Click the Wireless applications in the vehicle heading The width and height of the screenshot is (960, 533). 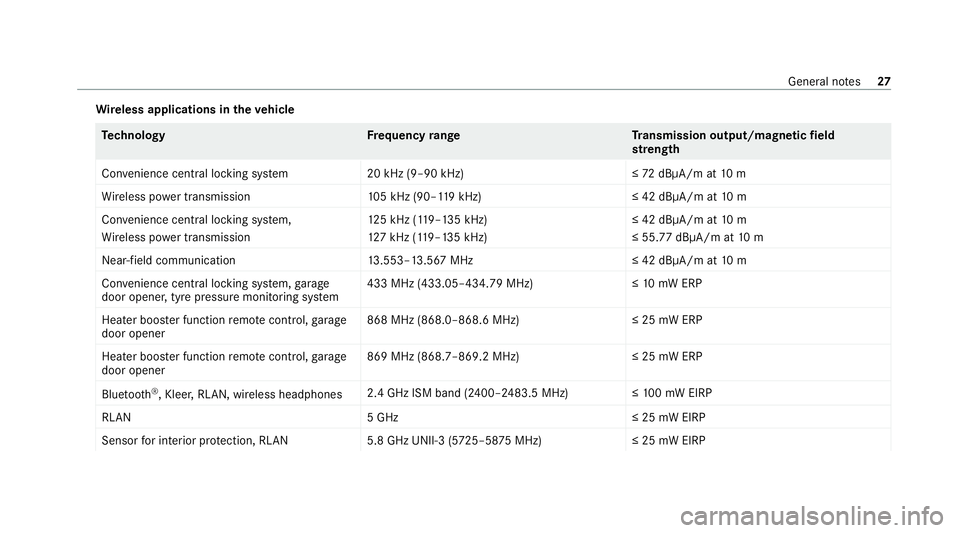click(x=195, y=110)
